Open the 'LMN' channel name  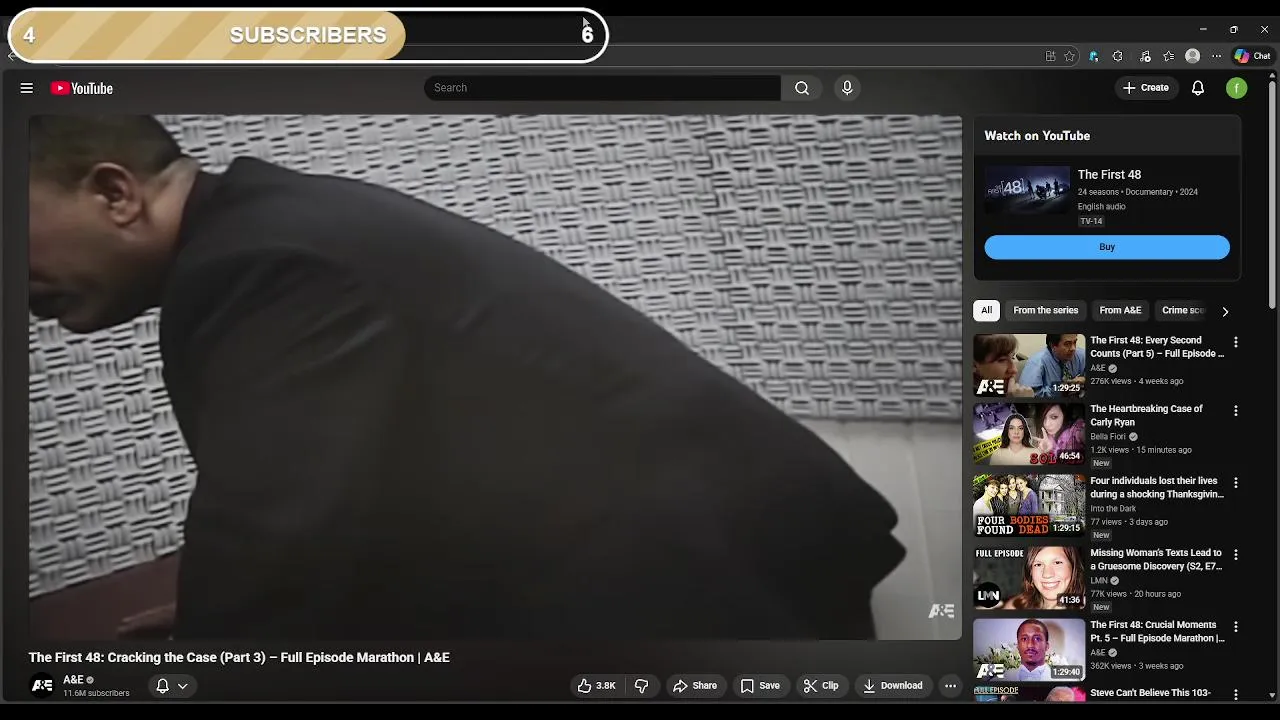1099,581
